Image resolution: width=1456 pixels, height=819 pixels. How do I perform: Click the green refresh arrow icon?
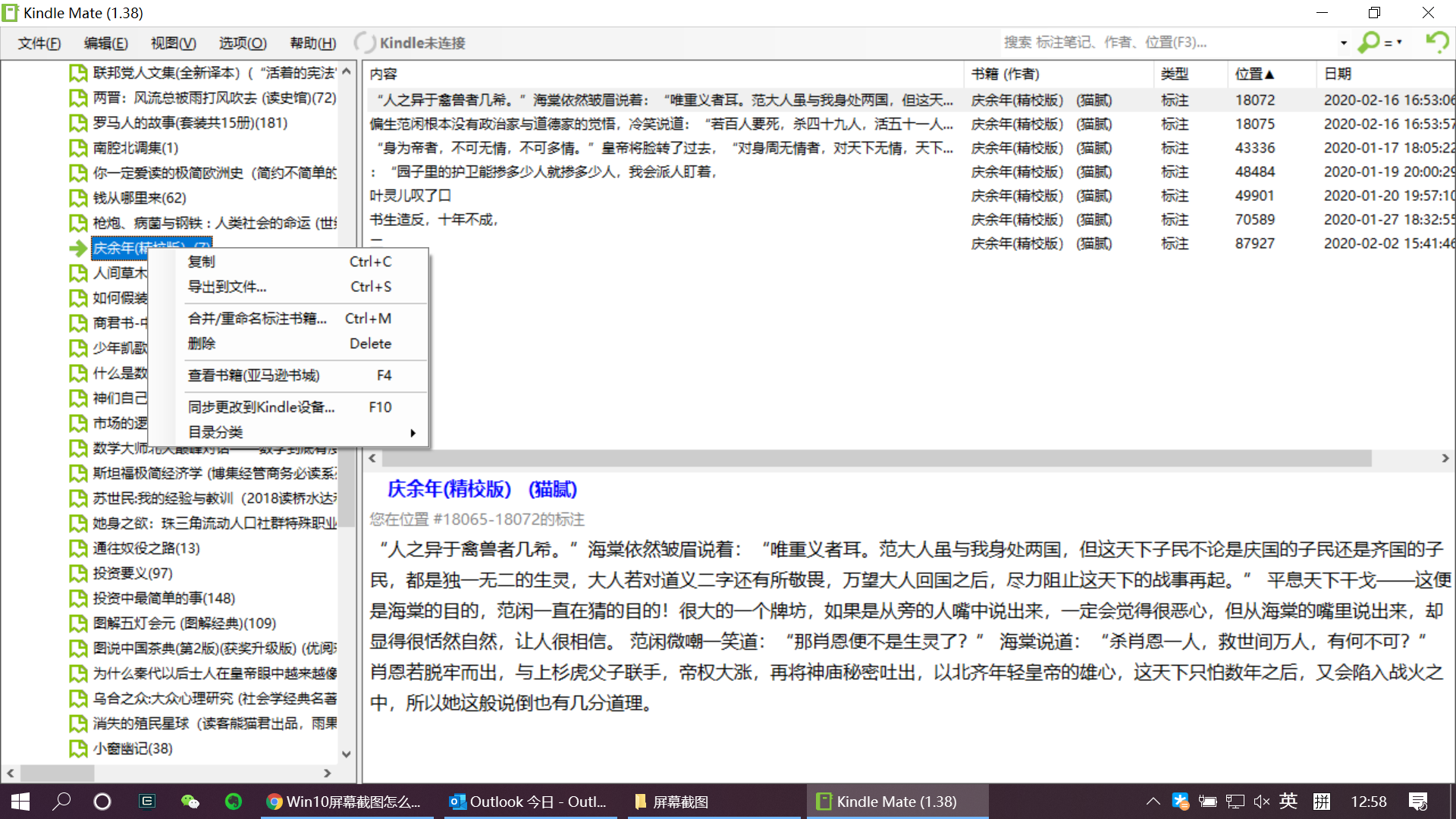(1436, 42)
